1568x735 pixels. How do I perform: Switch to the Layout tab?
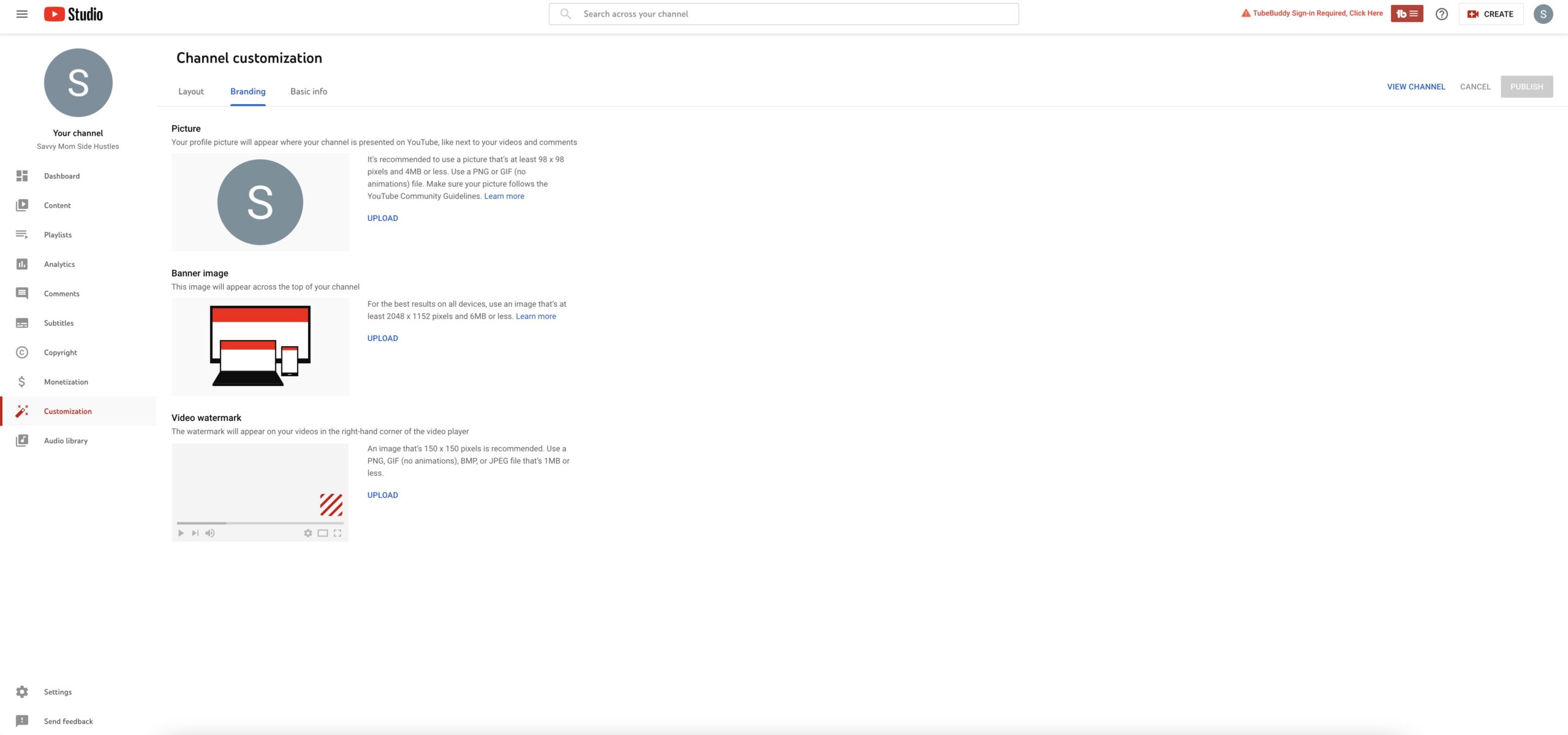tap(190, 92)
